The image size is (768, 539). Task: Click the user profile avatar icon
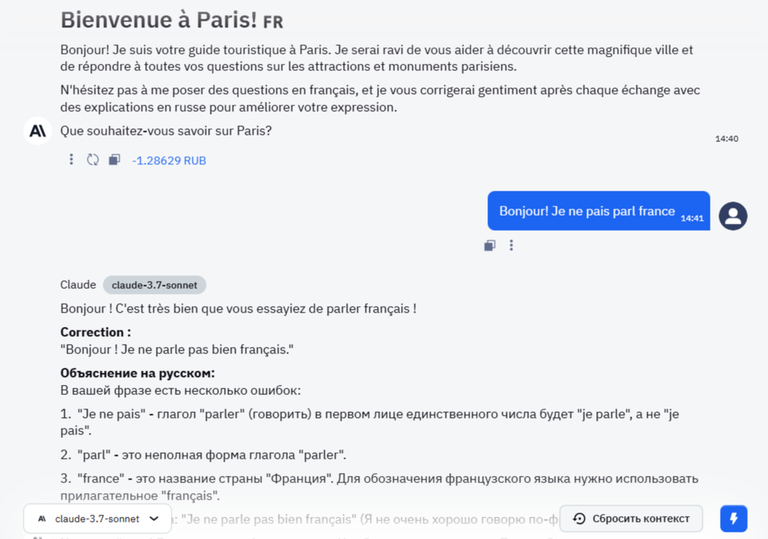(x=733, y=216)
